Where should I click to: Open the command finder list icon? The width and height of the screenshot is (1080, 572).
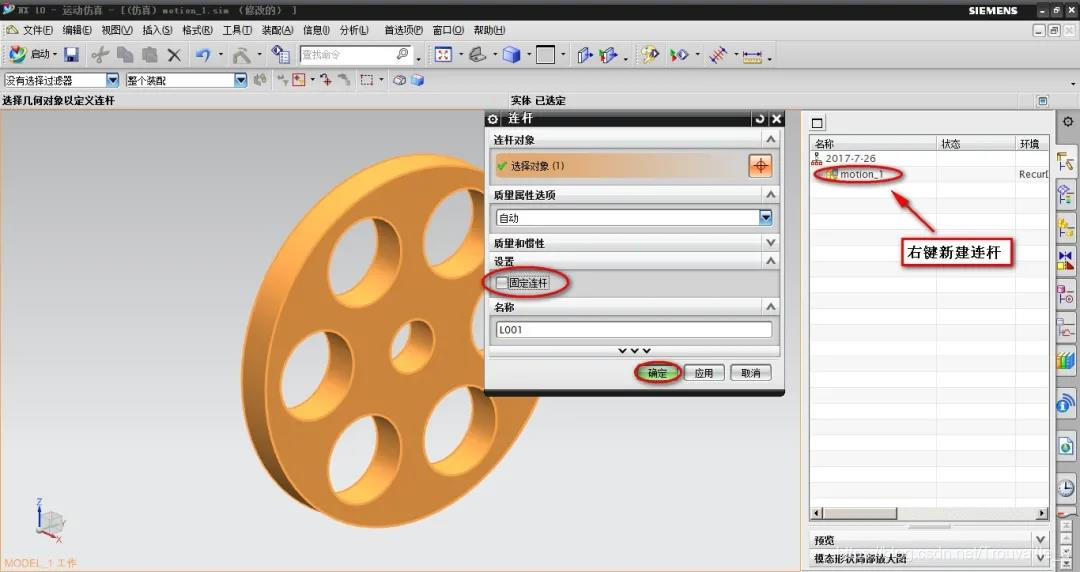[280, 54]
